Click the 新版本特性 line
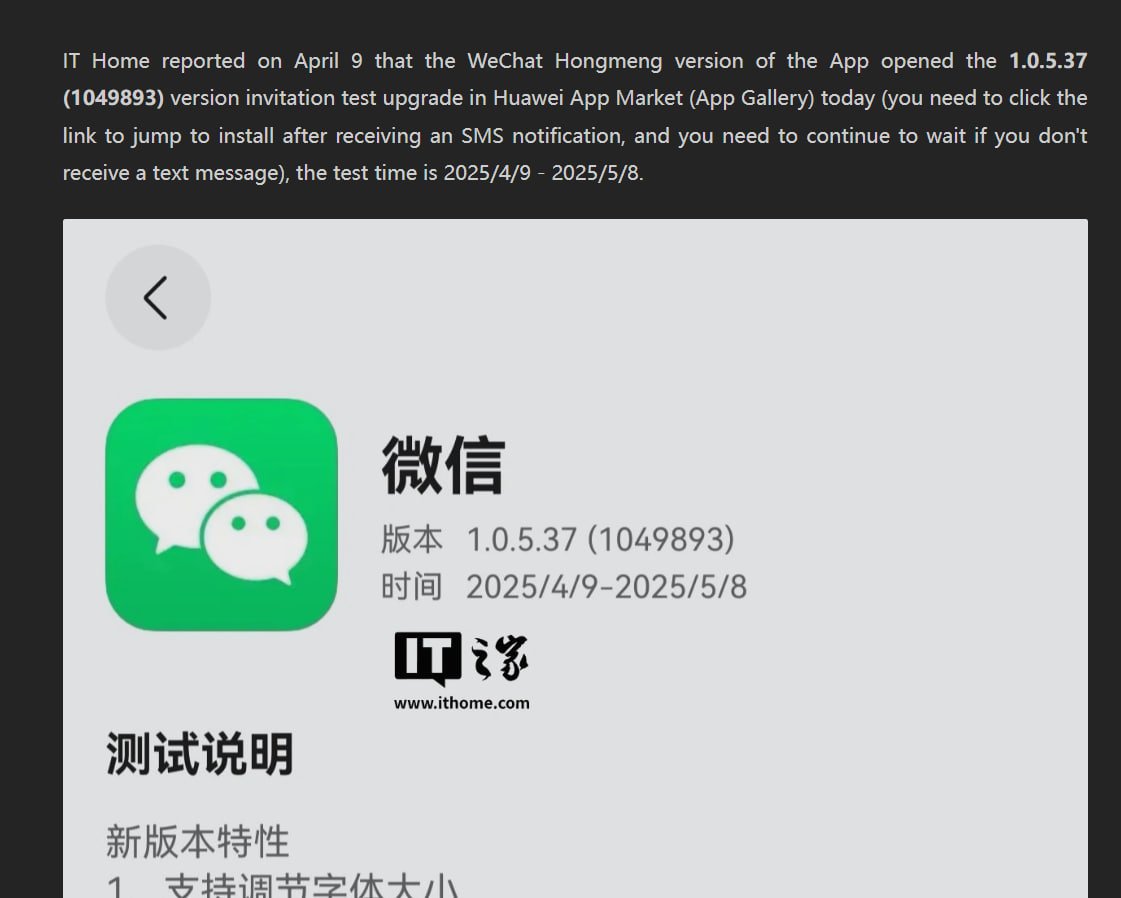 click(x=197, y=841)
